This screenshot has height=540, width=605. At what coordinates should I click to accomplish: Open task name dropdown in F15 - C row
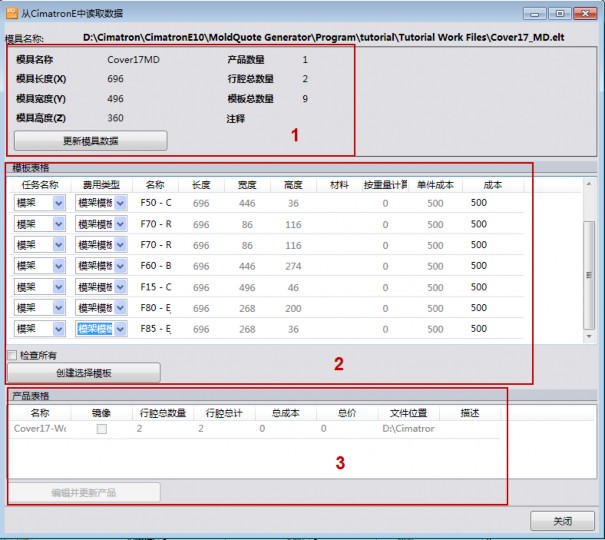click(59, 287)
